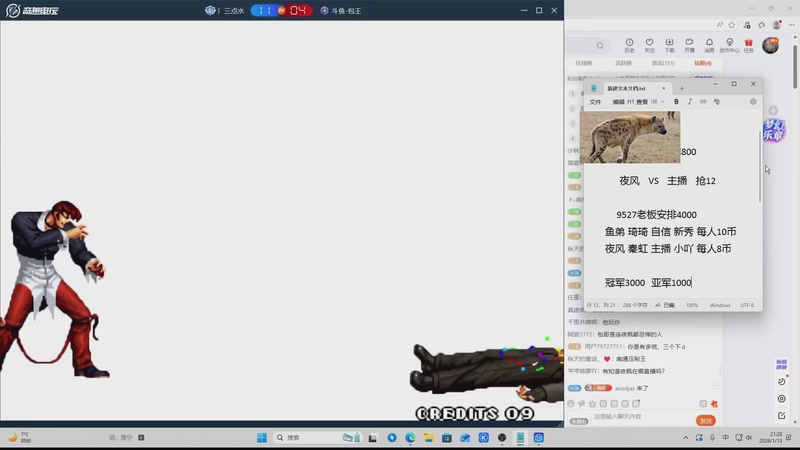The width and height of the screenshot is (800, 450).
Task: Click the line 9527老板安排4000
Action: [x=656, y=215]
